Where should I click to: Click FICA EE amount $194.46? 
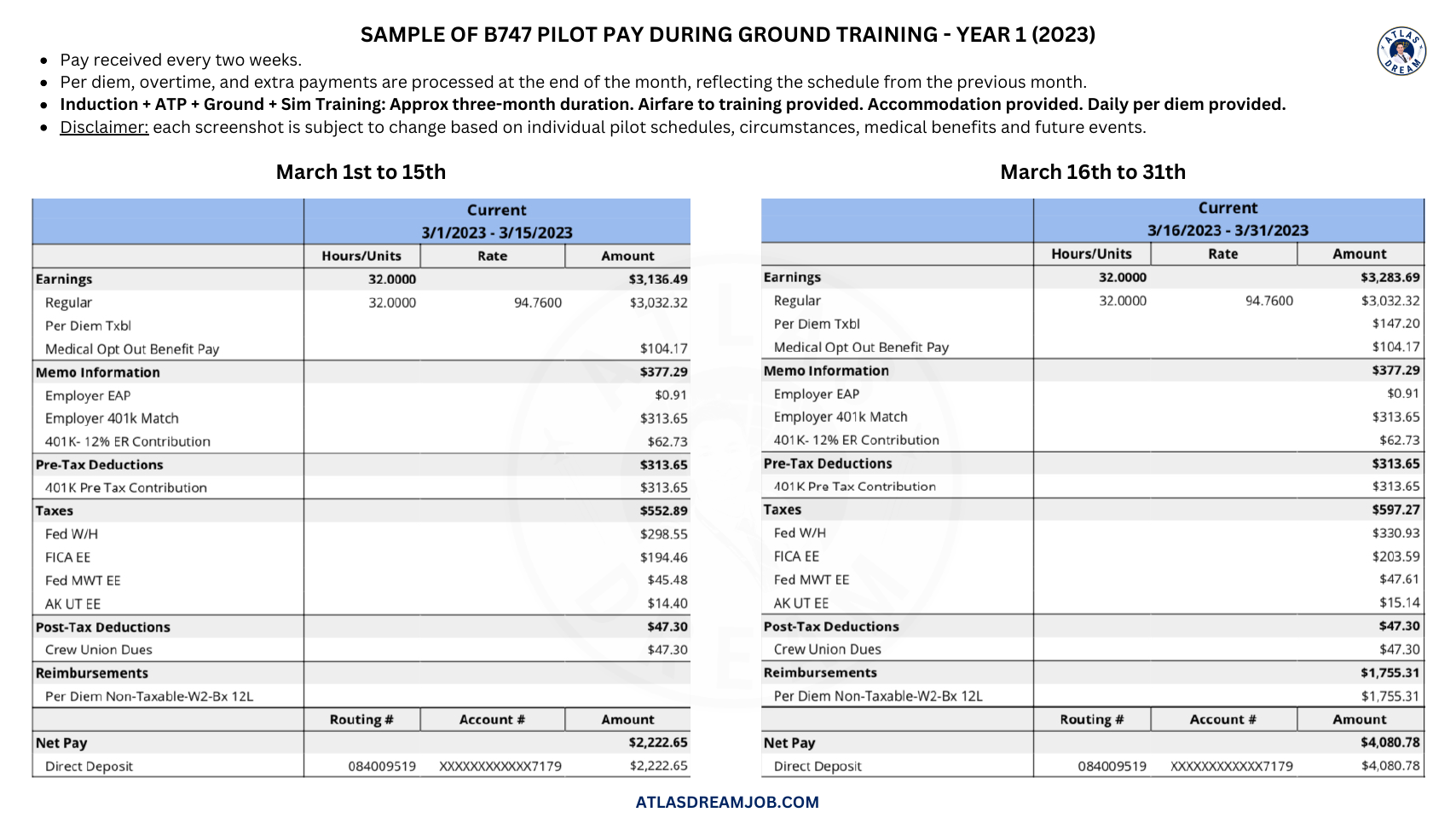coord(663,557)
